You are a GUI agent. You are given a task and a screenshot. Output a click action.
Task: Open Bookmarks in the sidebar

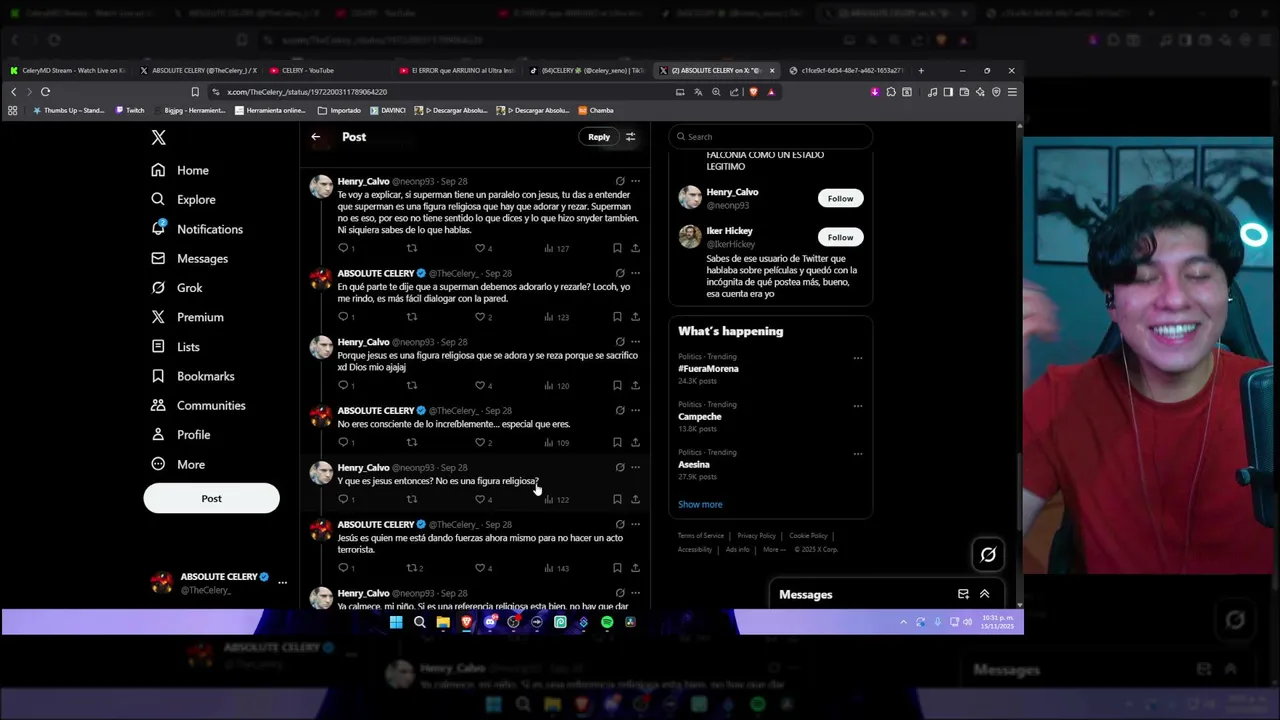(x=193, y=376)
